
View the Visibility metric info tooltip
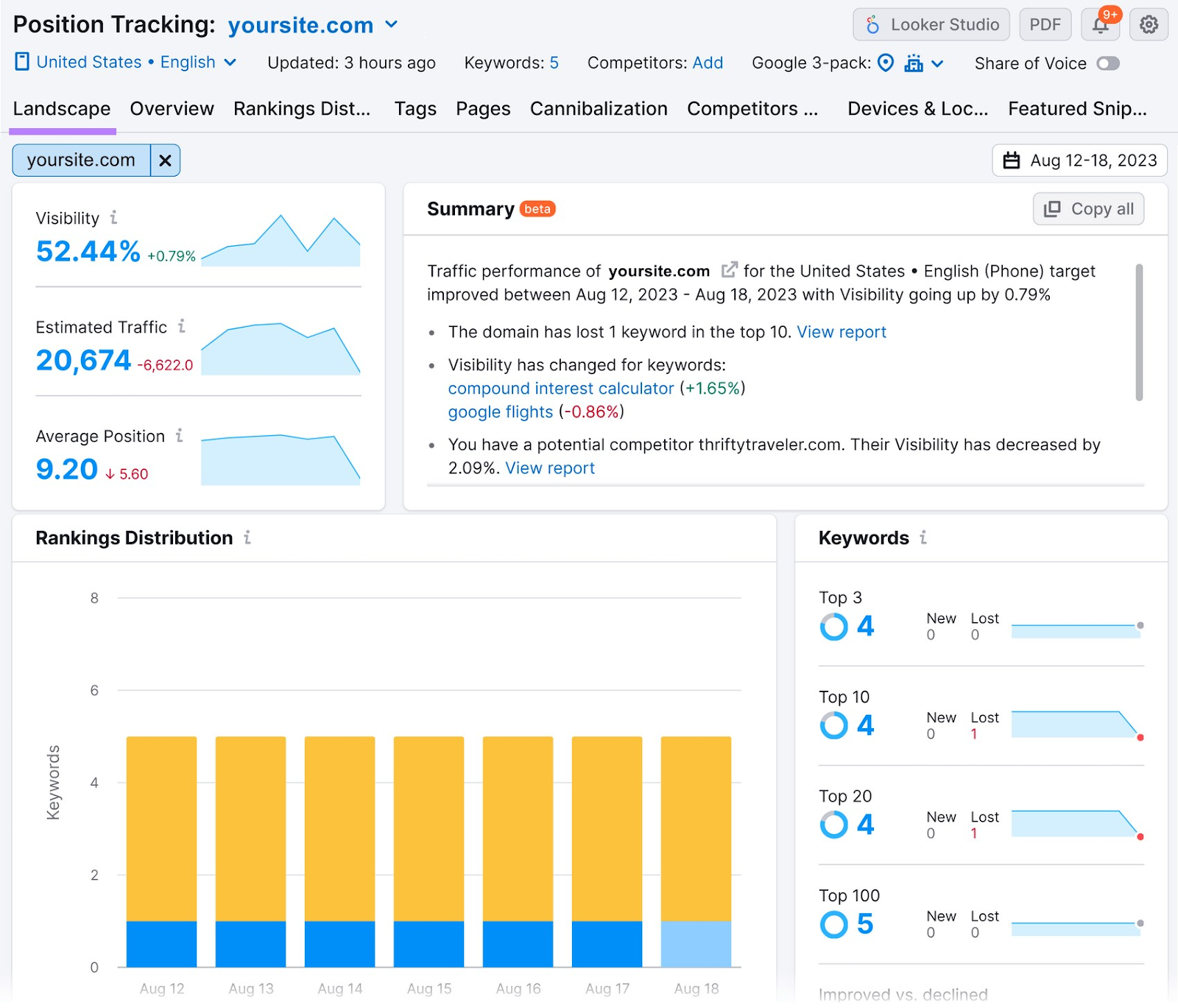113,217
